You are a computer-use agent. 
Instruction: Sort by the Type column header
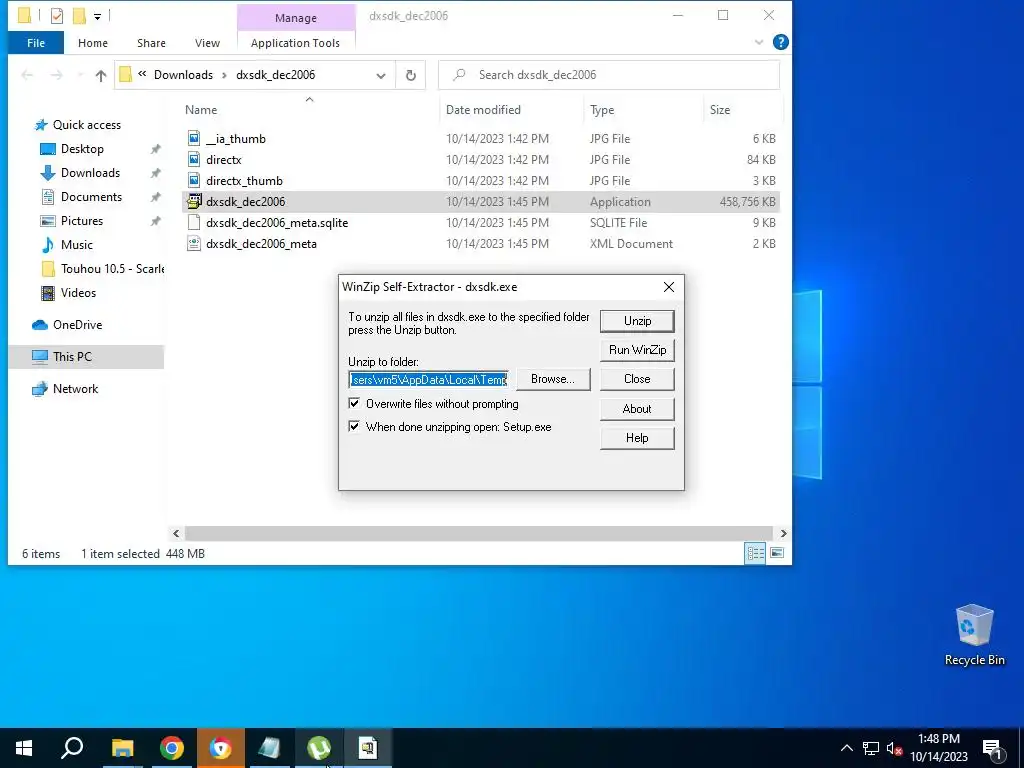point(601,110)
